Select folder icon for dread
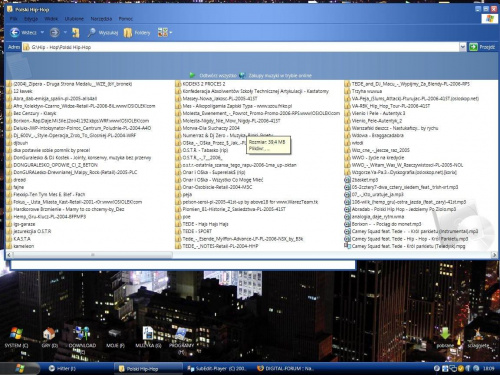This screenshot has height=375, width=500. [x=9, y=180]
